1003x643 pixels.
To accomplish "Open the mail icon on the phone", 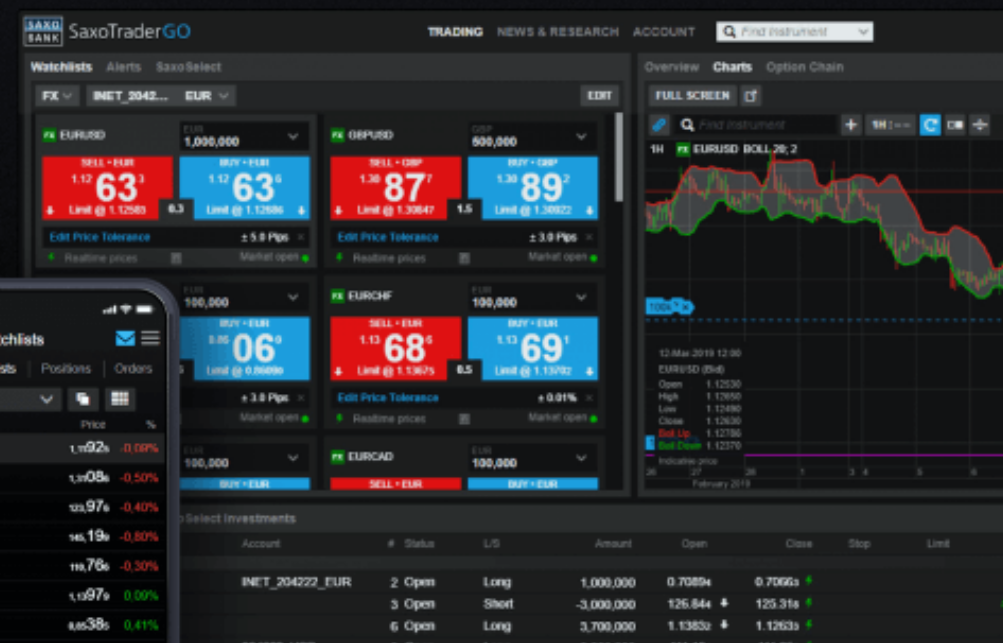I will pos(125,338).
